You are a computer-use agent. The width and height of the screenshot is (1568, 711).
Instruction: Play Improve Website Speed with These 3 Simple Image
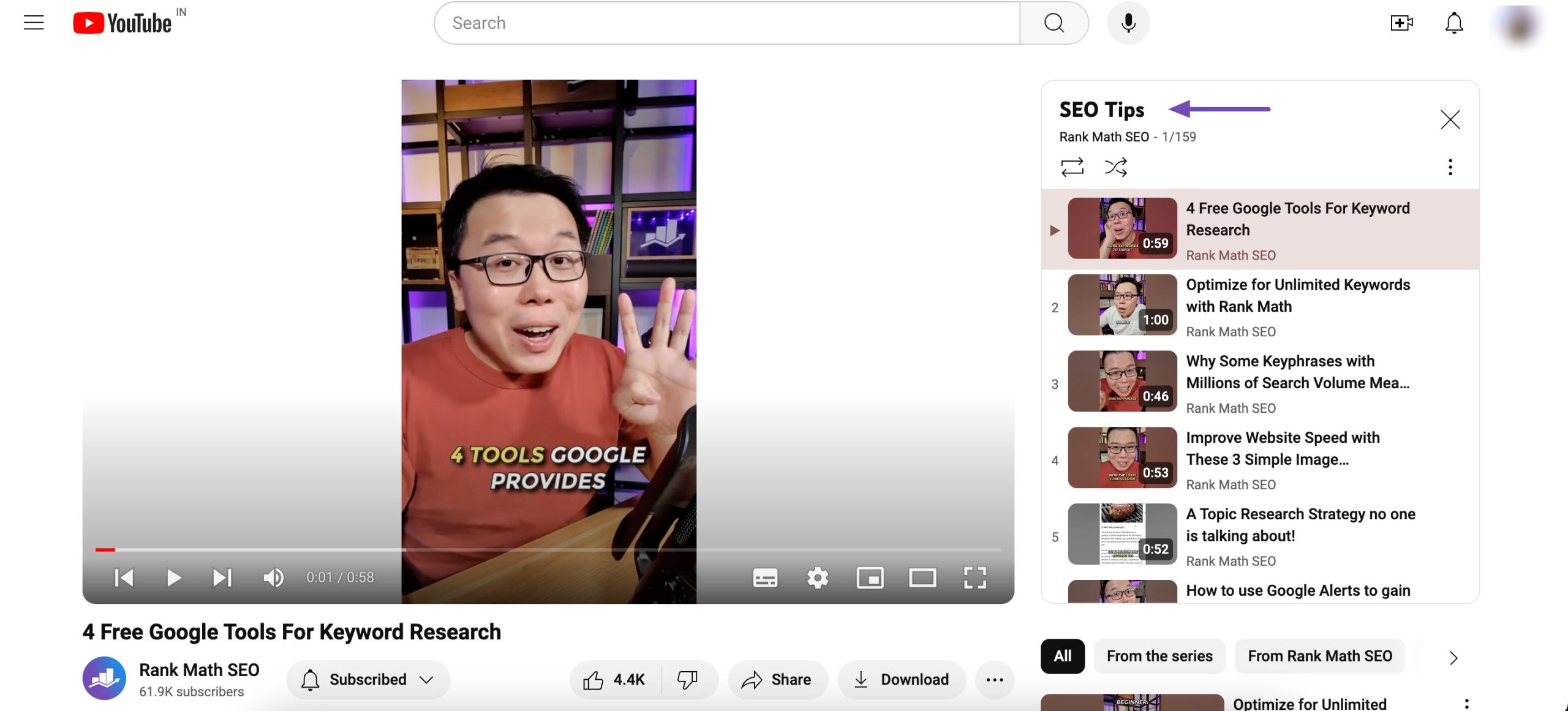(1283, 448)
